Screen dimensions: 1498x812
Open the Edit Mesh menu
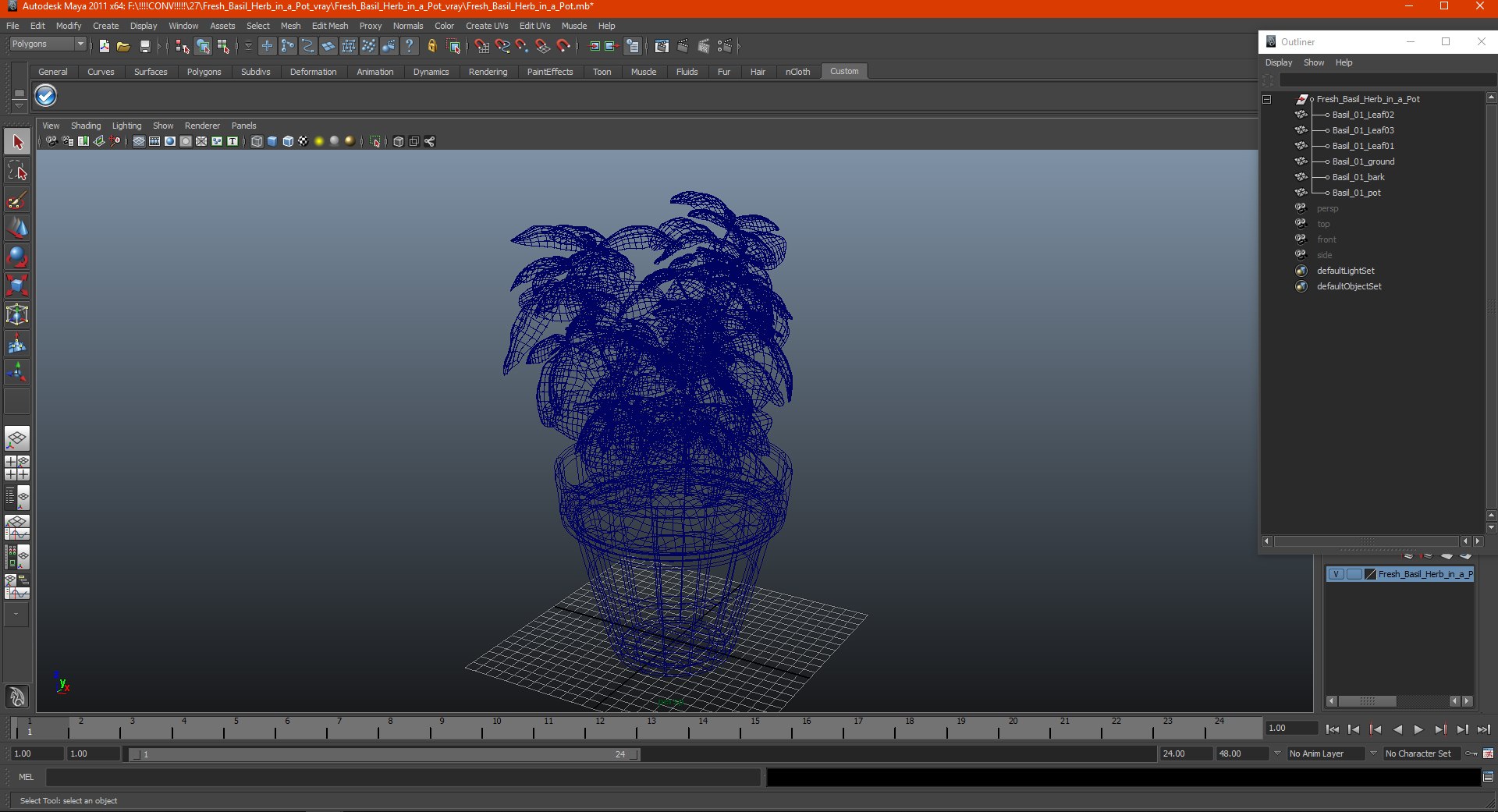pyautogui.click(x=330, y=26)
